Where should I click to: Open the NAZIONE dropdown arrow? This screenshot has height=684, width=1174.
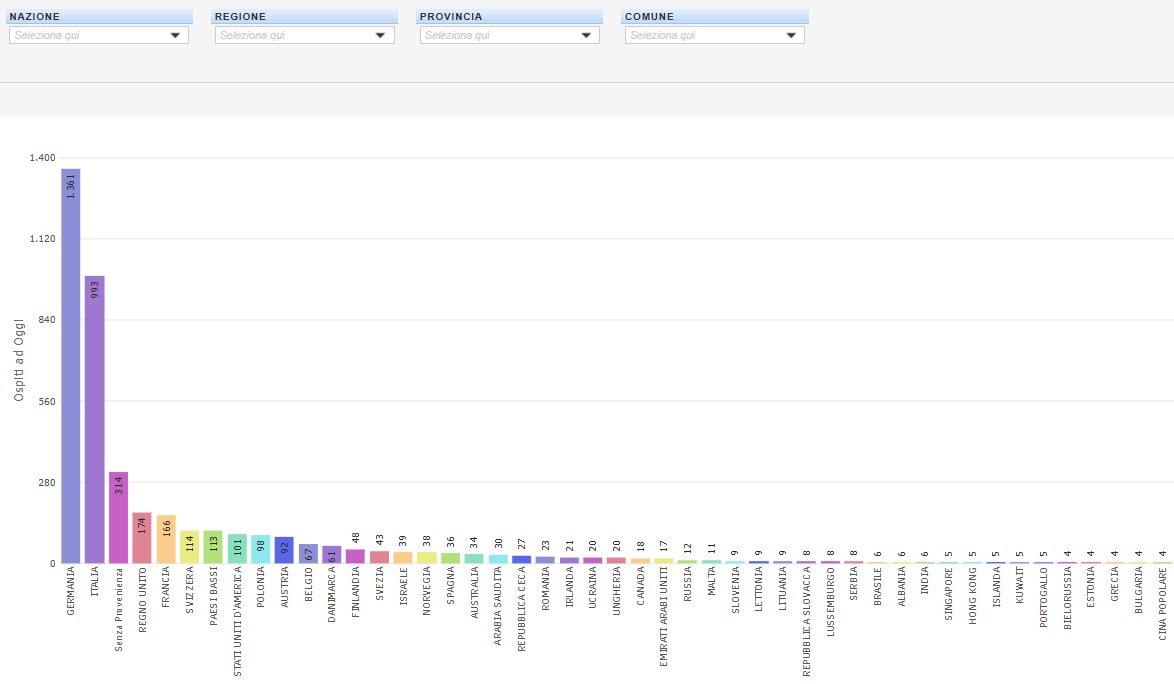click(x=176, y=35)
